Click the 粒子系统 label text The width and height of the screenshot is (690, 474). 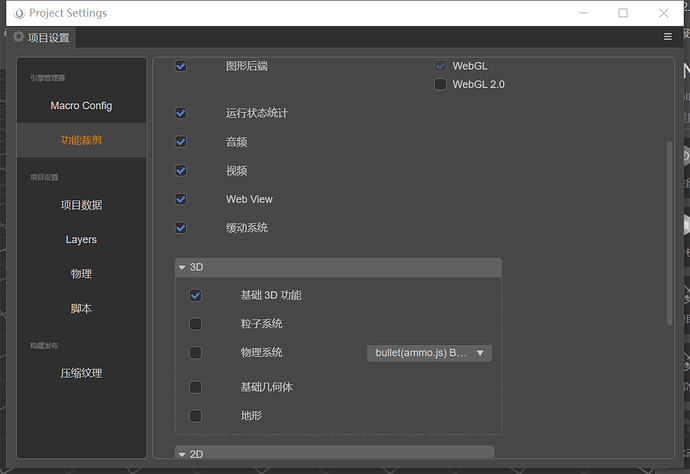click(x=261, y=324)
